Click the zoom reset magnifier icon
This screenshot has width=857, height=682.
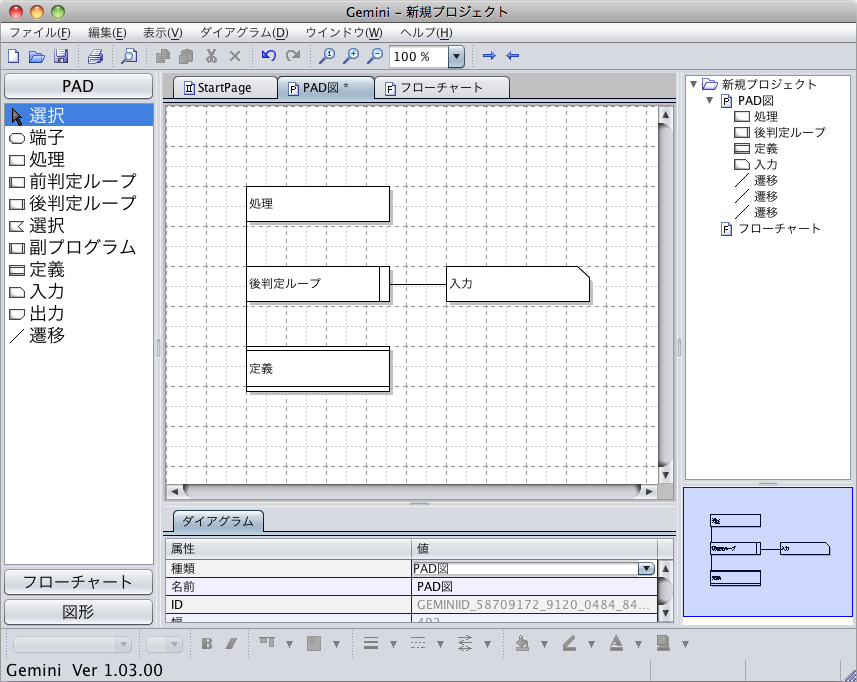[x=326, y=56]
